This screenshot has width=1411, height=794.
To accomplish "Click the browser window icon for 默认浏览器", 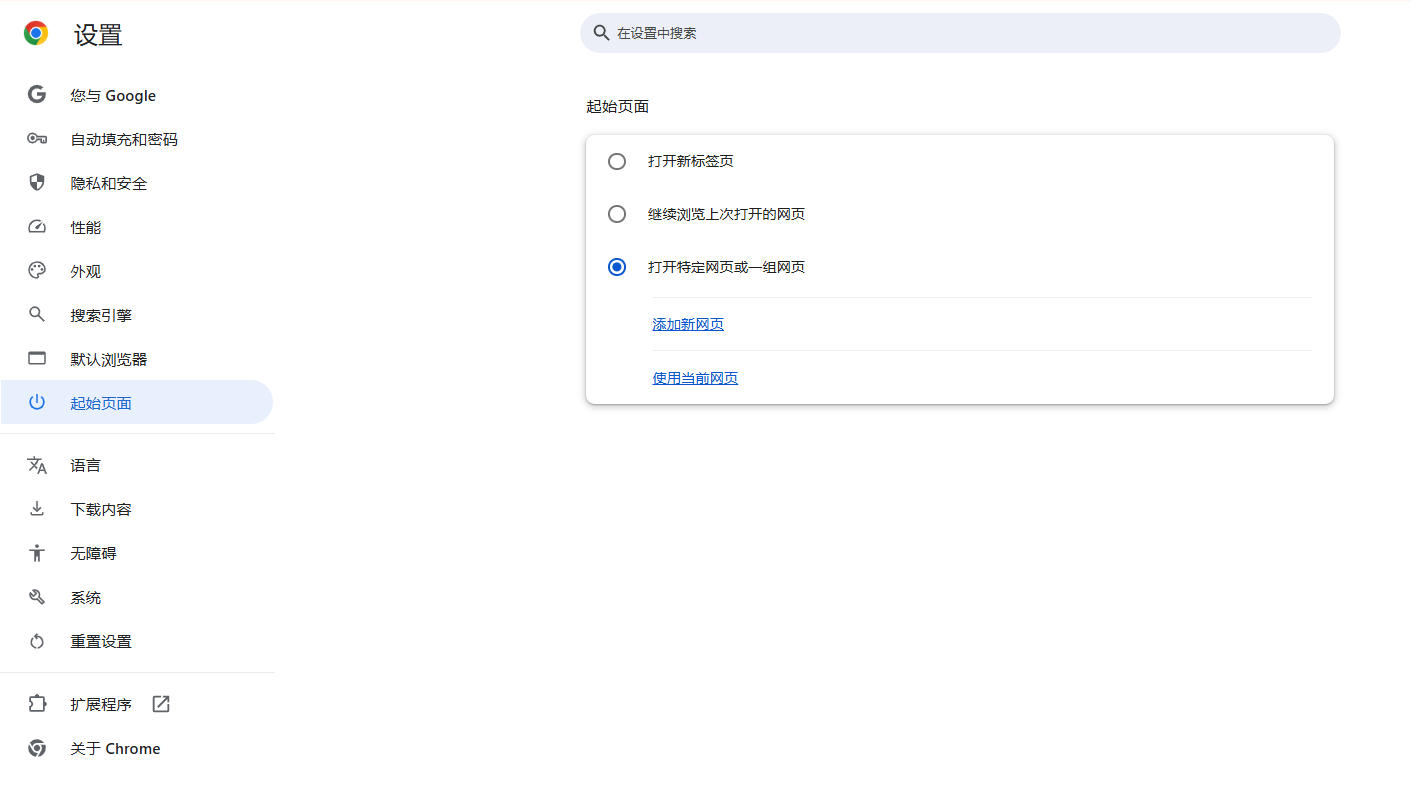I will click(37, 359).
